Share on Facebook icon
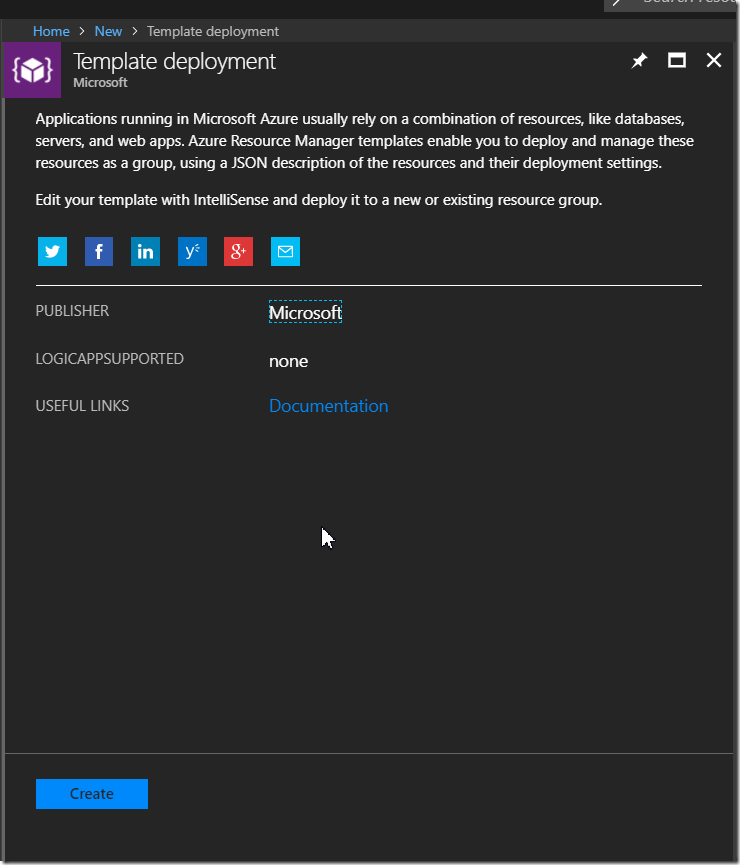The width and height of the screenshot is (740, 865). pos(99,252)
